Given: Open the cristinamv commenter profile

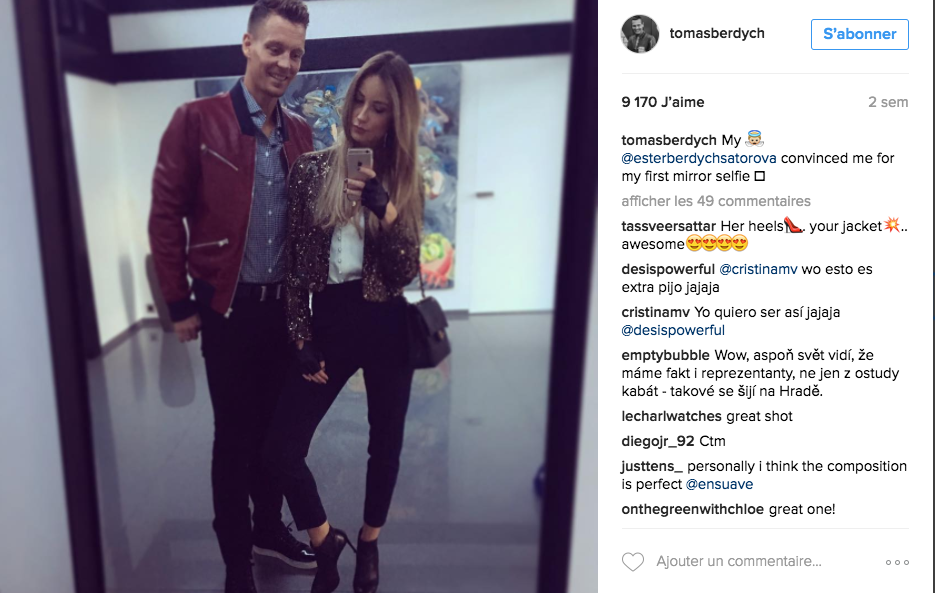Looking at the screenshot, I should coord(655,312).
